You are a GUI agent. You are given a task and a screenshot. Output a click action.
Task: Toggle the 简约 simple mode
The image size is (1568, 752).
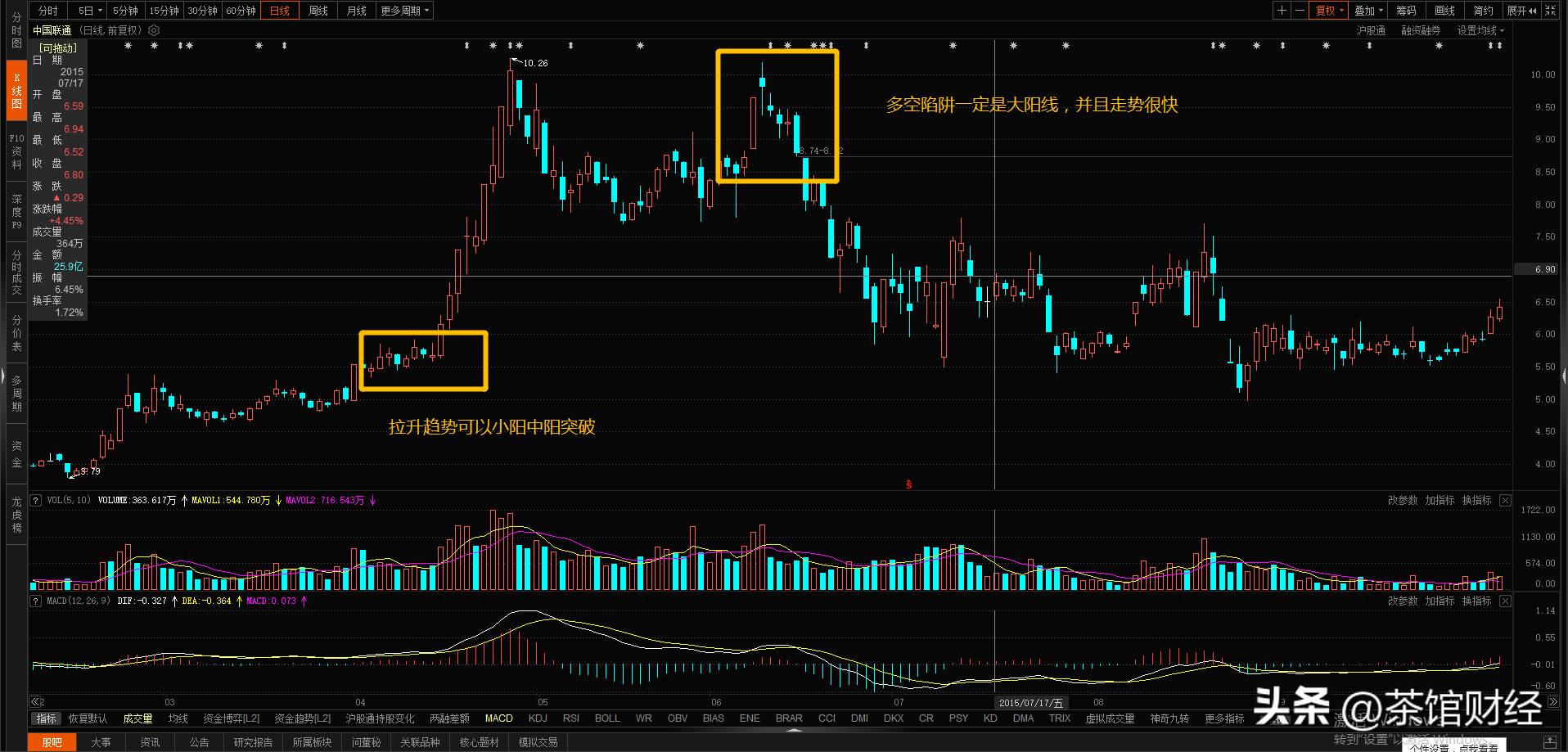(1483, 11)
